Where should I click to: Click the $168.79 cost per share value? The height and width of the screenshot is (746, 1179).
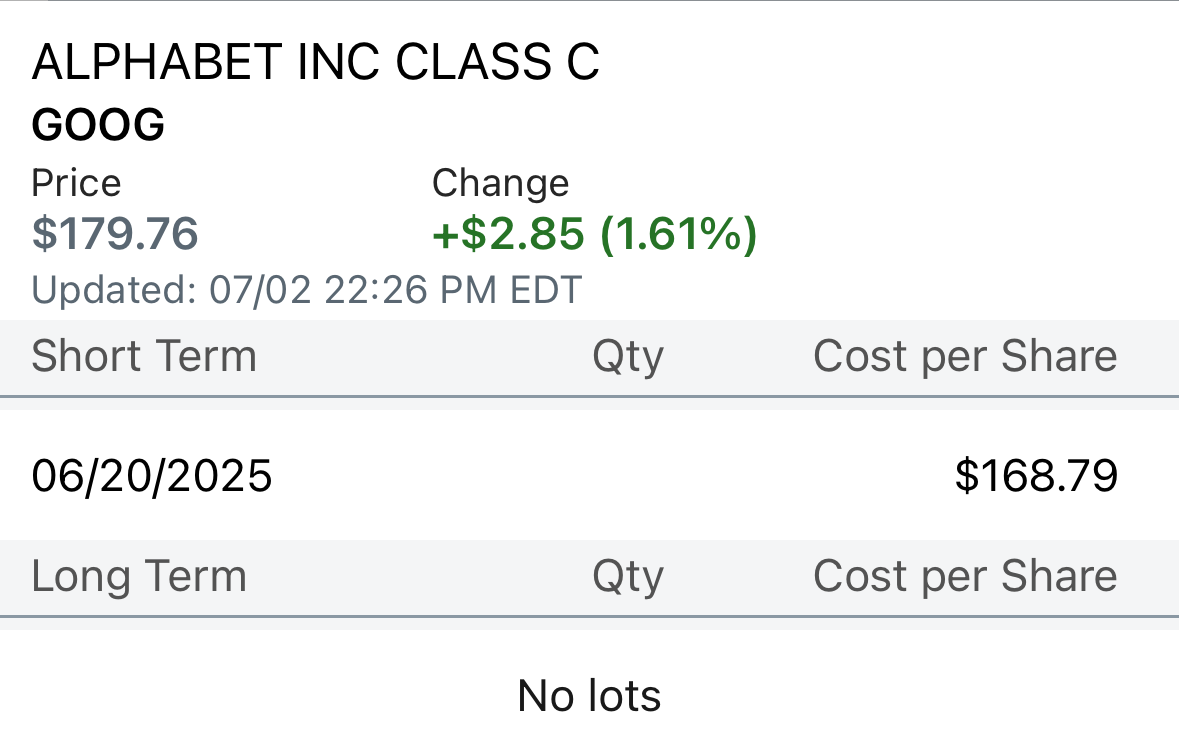point(1036,476)
